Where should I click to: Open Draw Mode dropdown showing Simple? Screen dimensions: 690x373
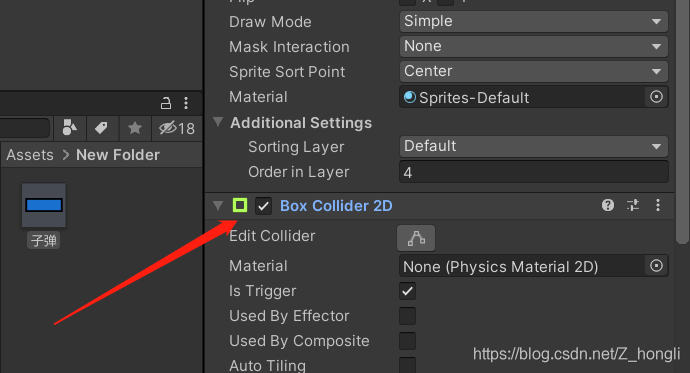[533, 21]
